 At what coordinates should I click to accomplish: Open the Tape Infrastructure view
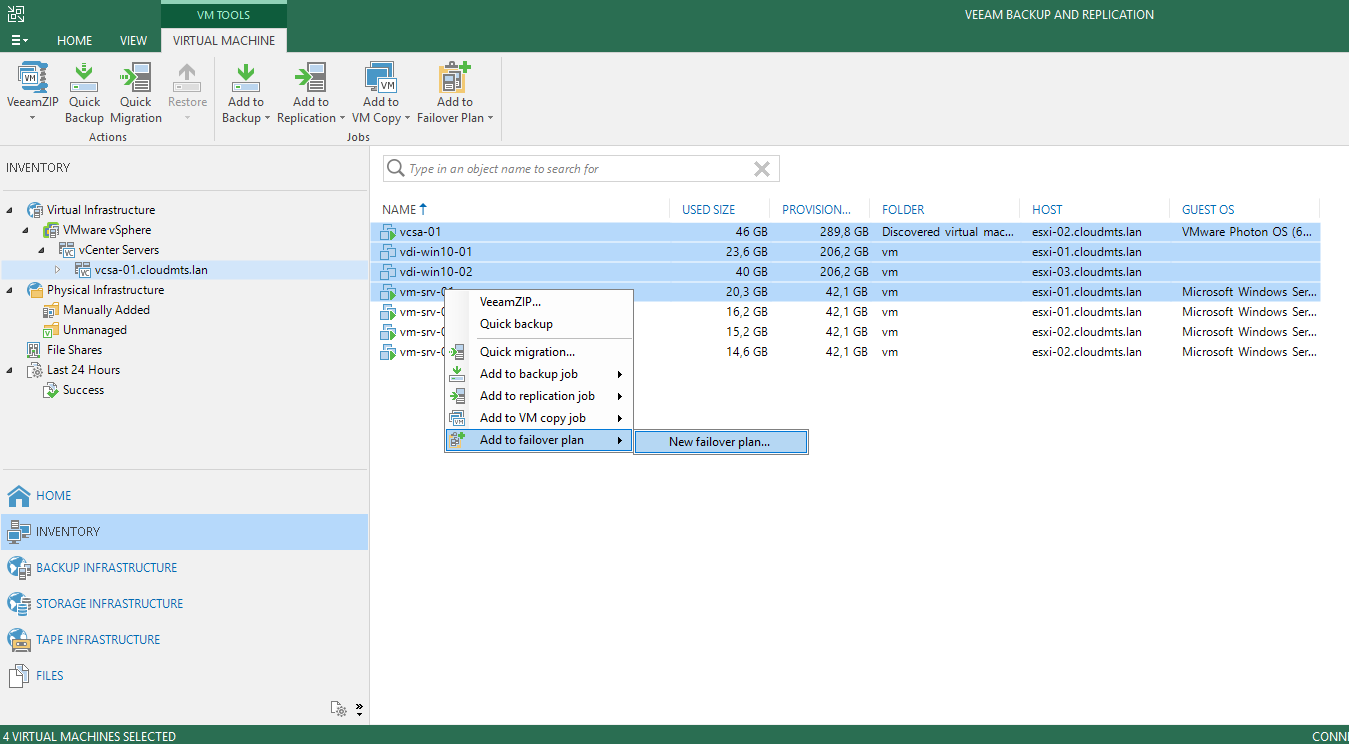point(98,640)
